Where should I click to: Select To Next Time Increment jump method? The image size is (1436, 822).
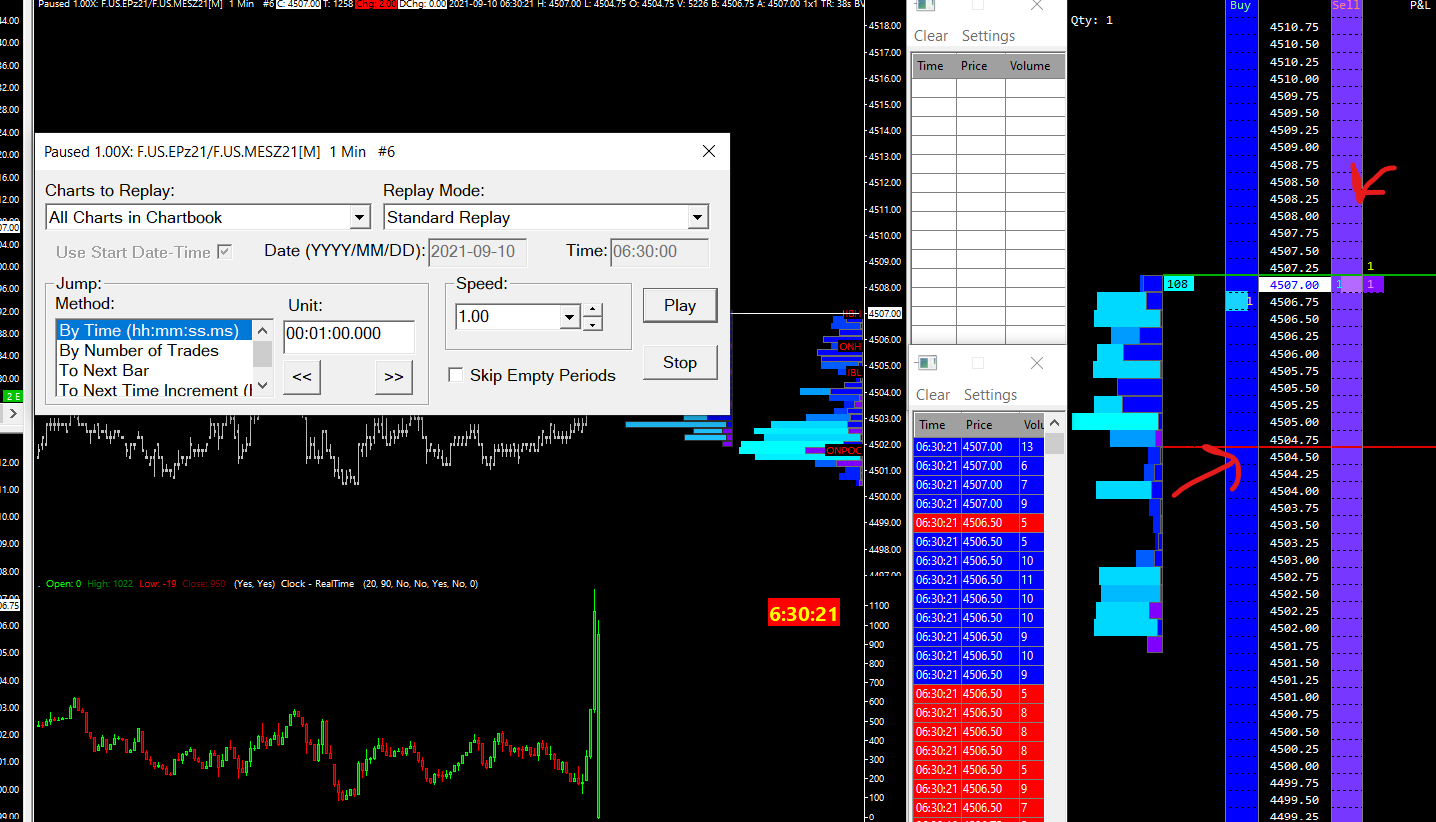(153, 390)
